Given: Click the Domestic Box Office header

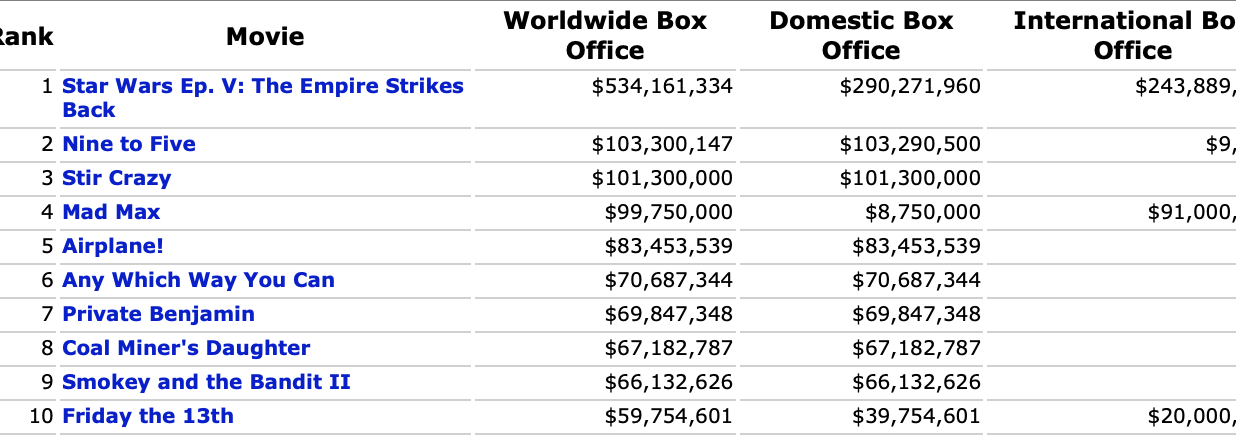Looking at the screenshot, I should pos(861,36).
